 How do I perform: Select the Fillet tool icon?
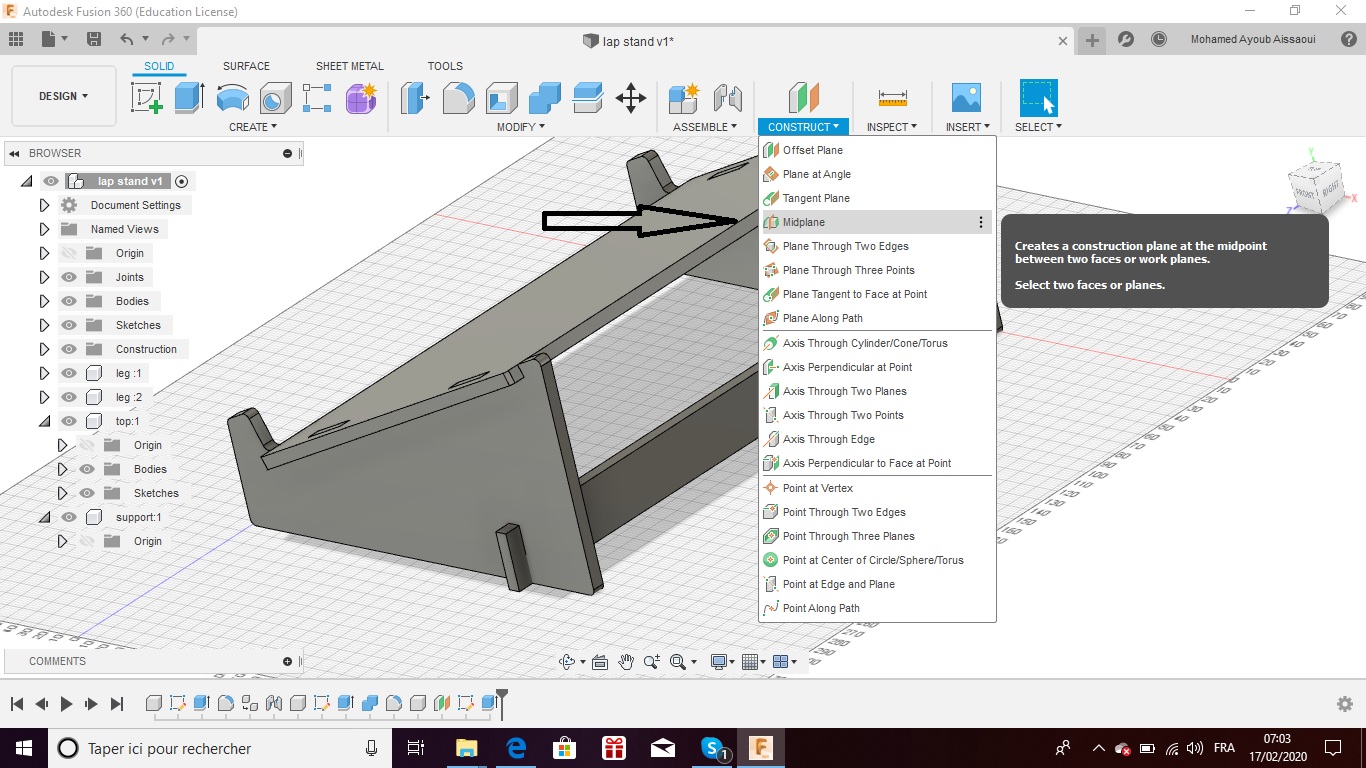(458, 98)
